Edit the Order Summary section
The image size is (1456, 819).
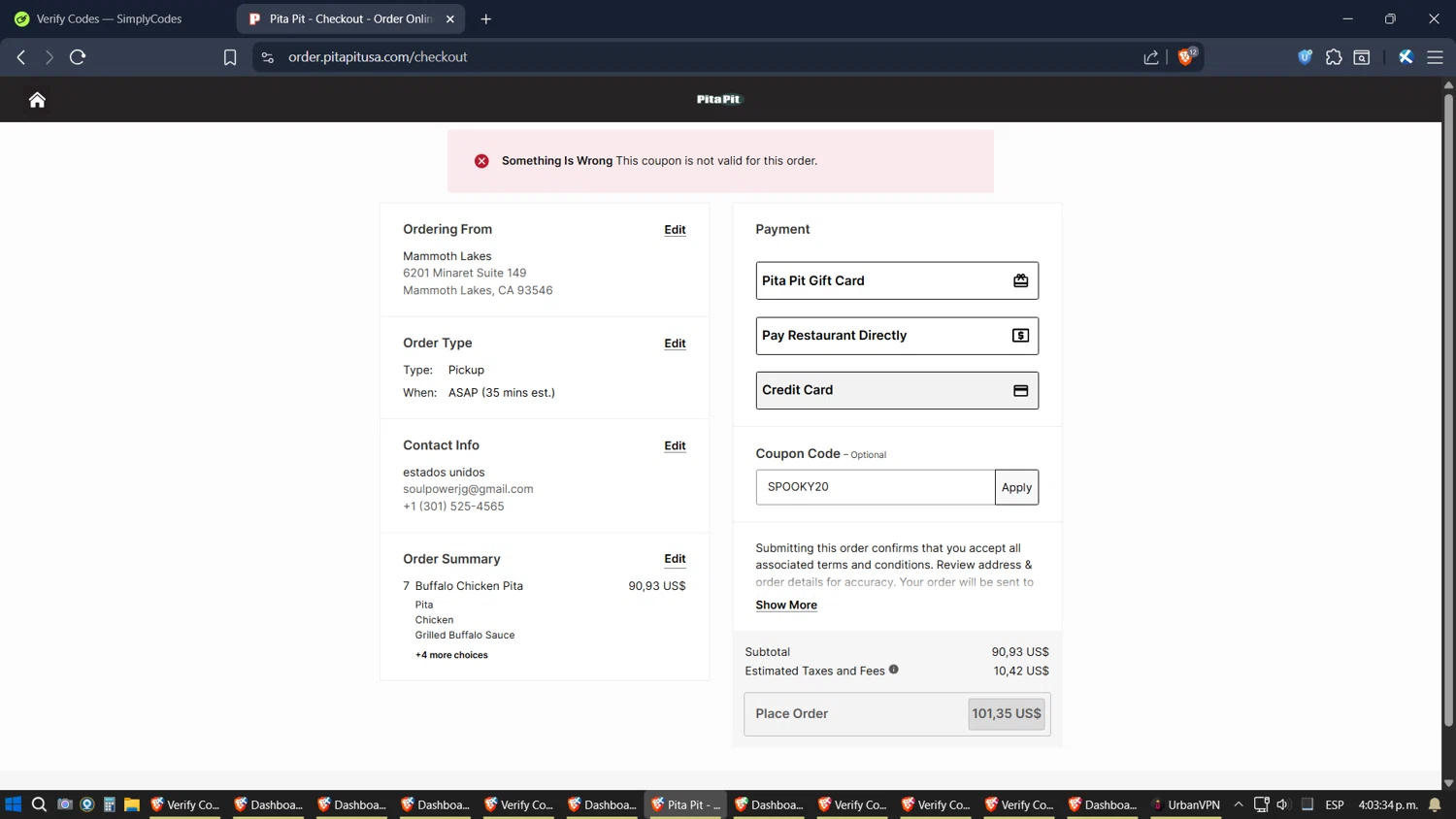(x=675, y=559)
